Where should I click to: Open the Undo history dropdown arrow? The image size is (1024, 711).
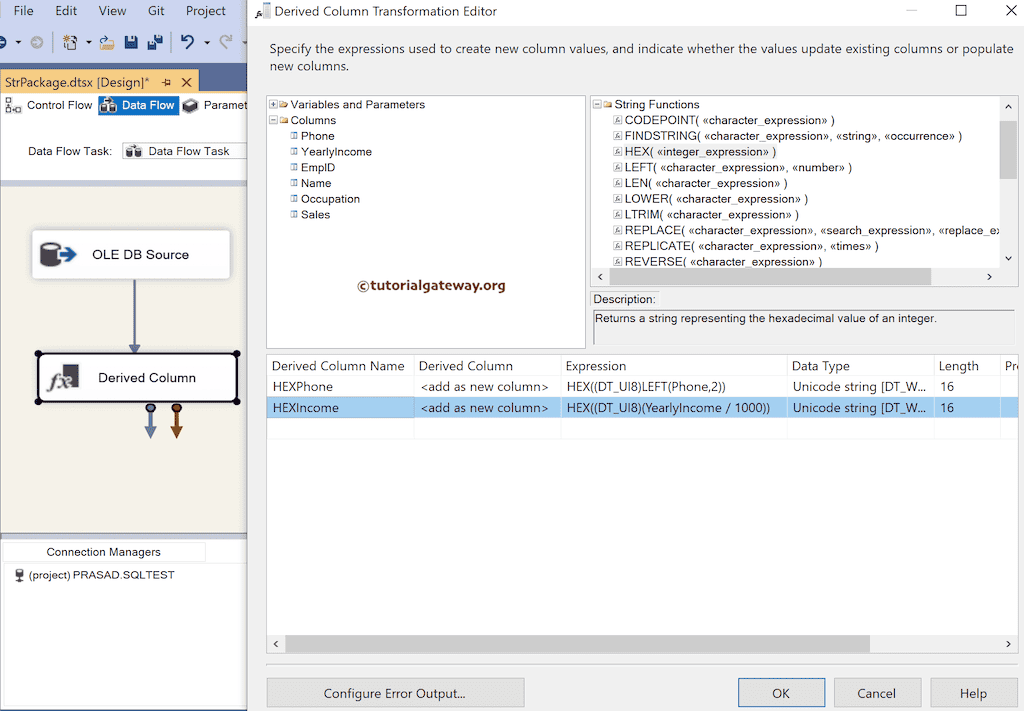pyautogui.click(x=206, y=41)
